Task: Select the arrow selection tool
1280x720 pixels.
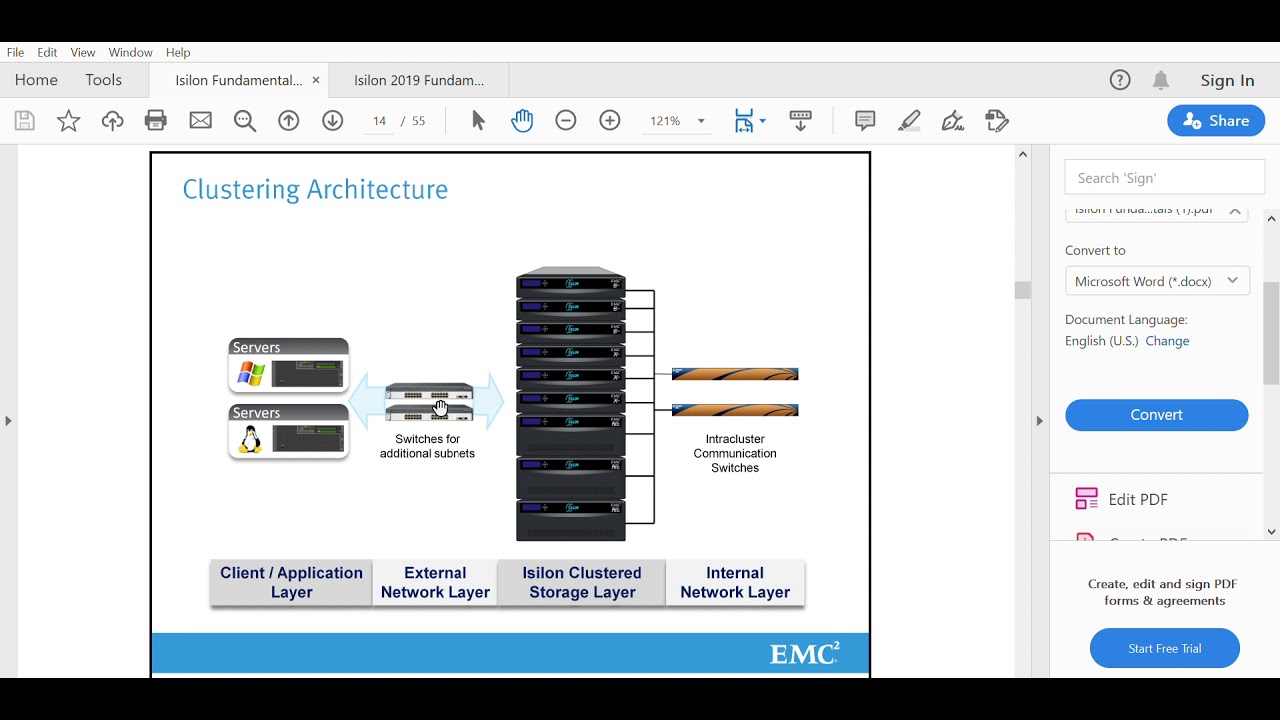Action: click(x=478, y=121)
